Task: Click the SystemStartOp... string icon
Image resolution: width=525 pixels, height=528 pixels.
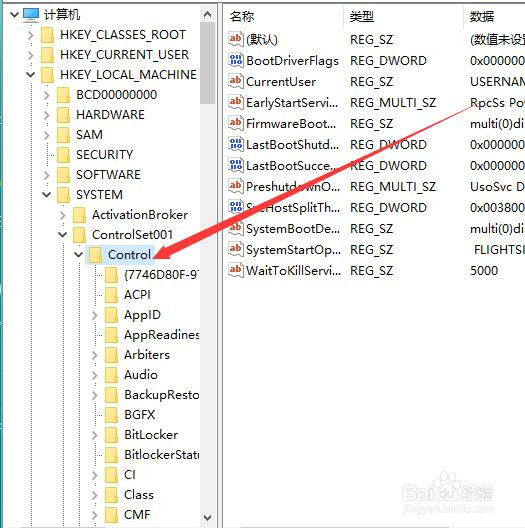Action: pyautogui.click(x=235, y=249)
